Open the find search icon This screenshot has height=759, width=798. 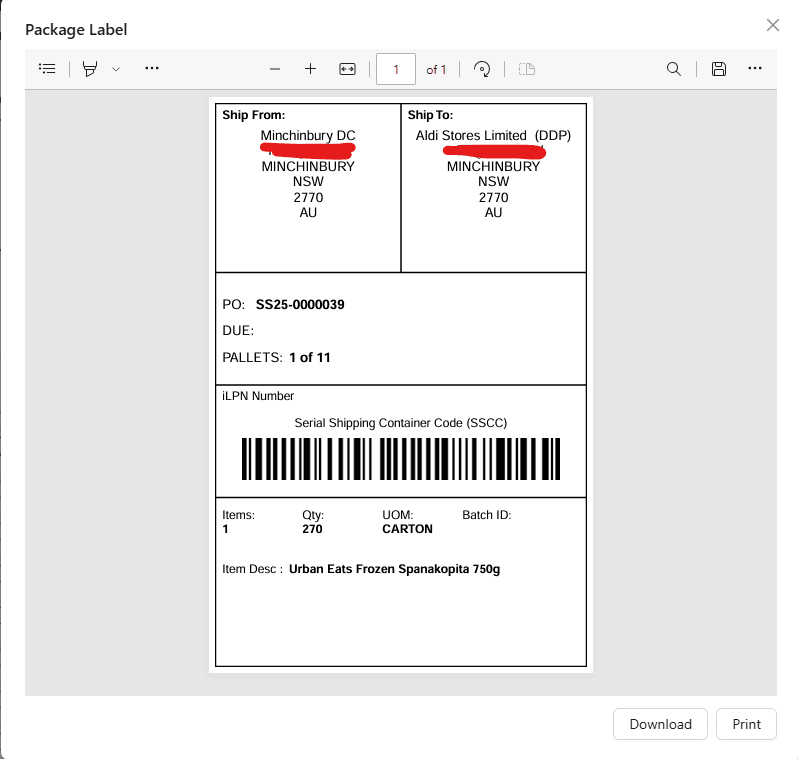[674, 69]
